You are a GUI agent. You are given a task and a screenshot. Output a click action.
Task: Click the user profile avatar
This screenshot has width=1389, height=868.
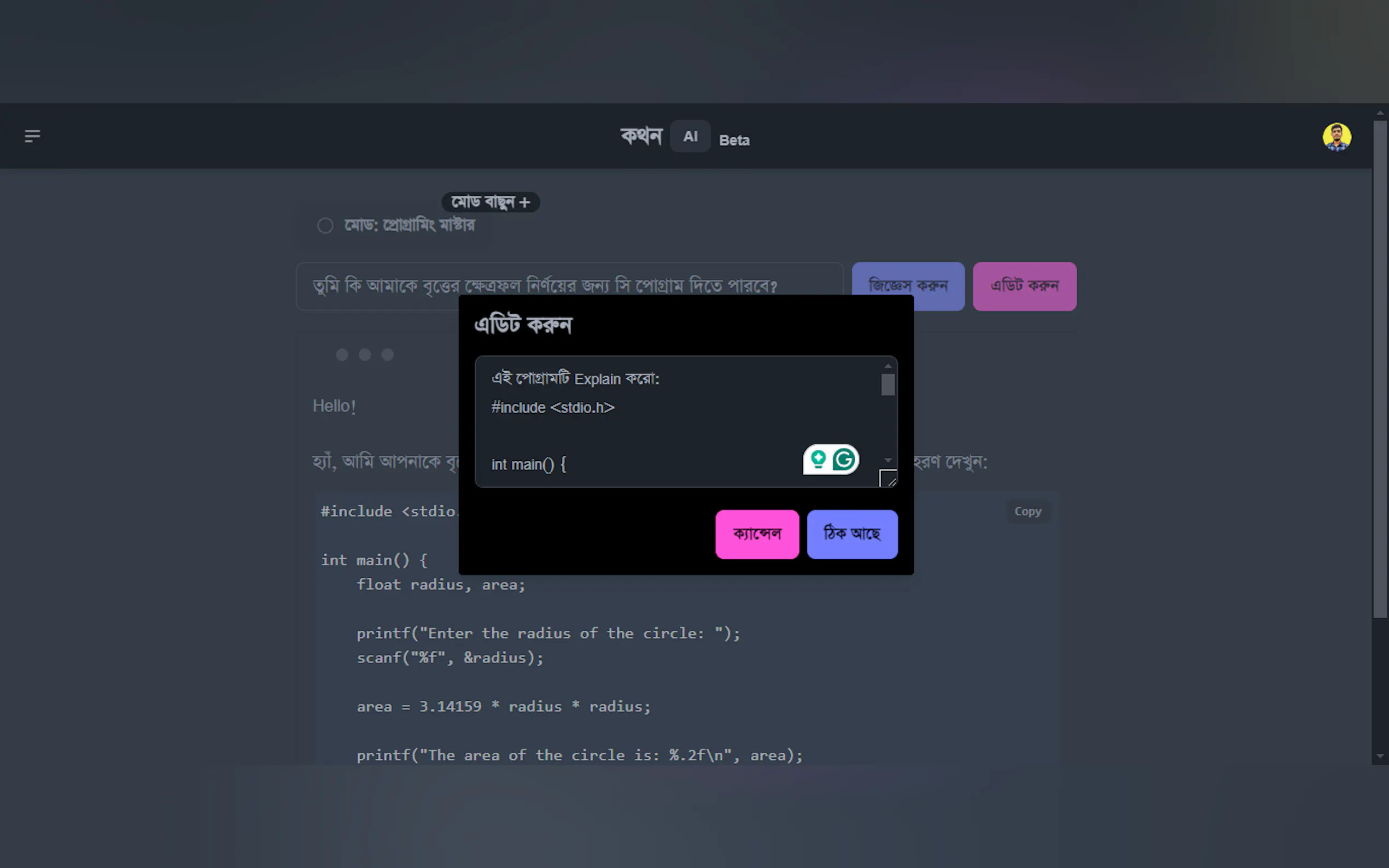[x=1336, y=137]
